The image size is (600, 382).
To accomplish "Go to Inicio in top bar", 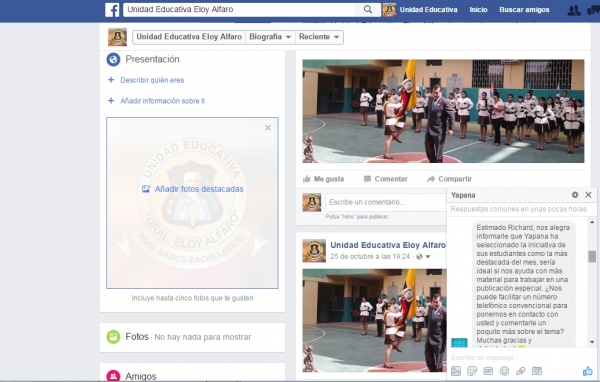I will click(x=478, y=10).
